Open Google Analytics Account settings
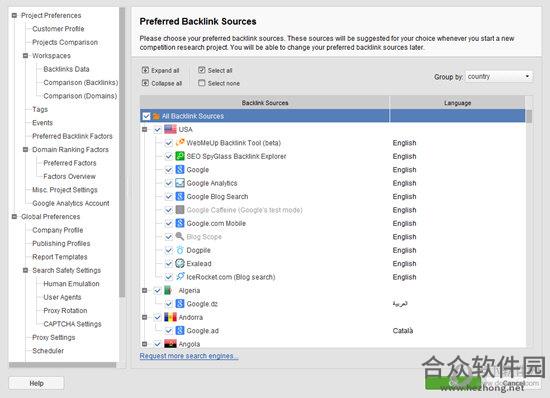550x398 pixels. [x=71, y=203]
